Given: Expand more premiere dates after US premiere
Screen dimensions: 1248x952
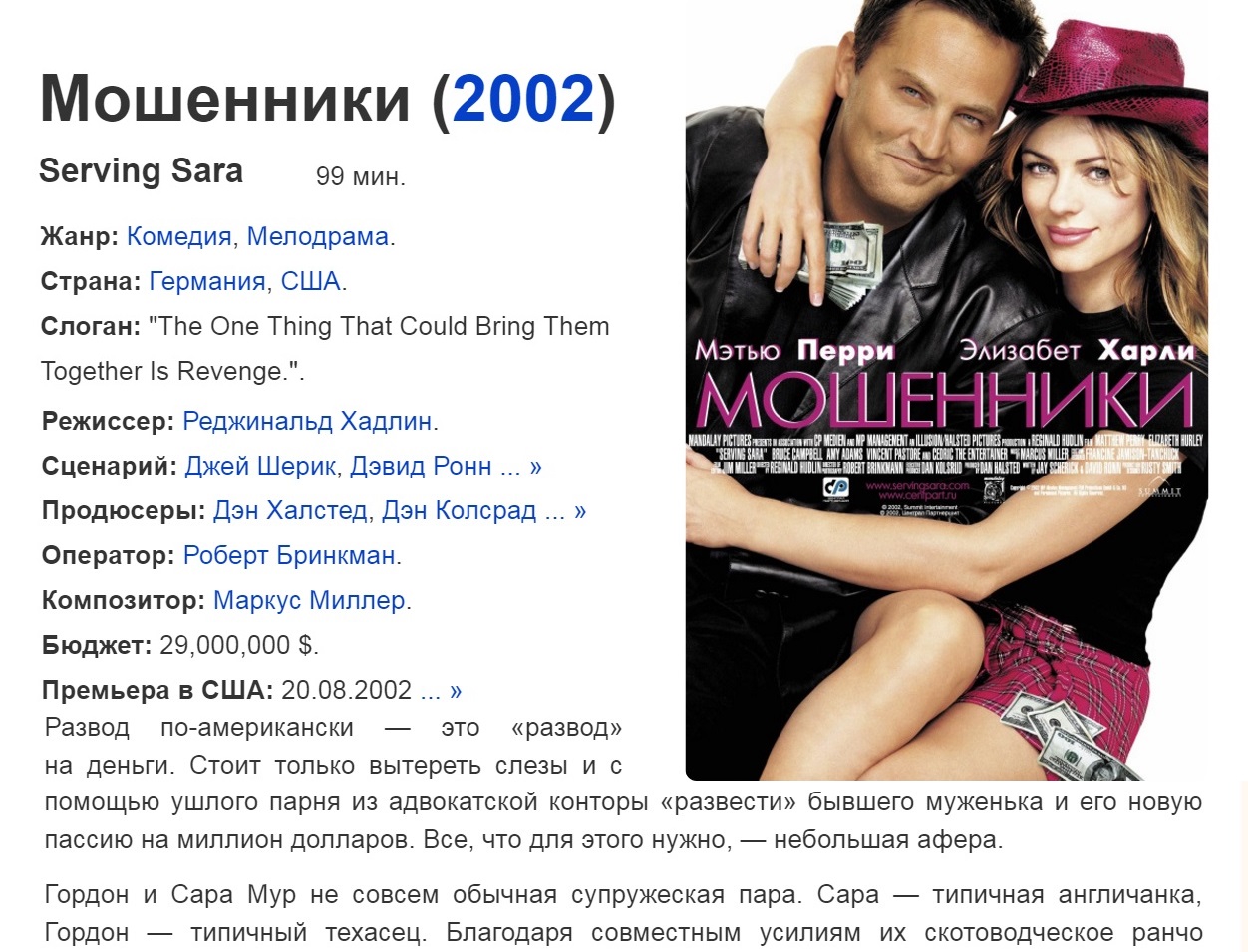Looking at the screenshot, I should click(x=442, y=691).
